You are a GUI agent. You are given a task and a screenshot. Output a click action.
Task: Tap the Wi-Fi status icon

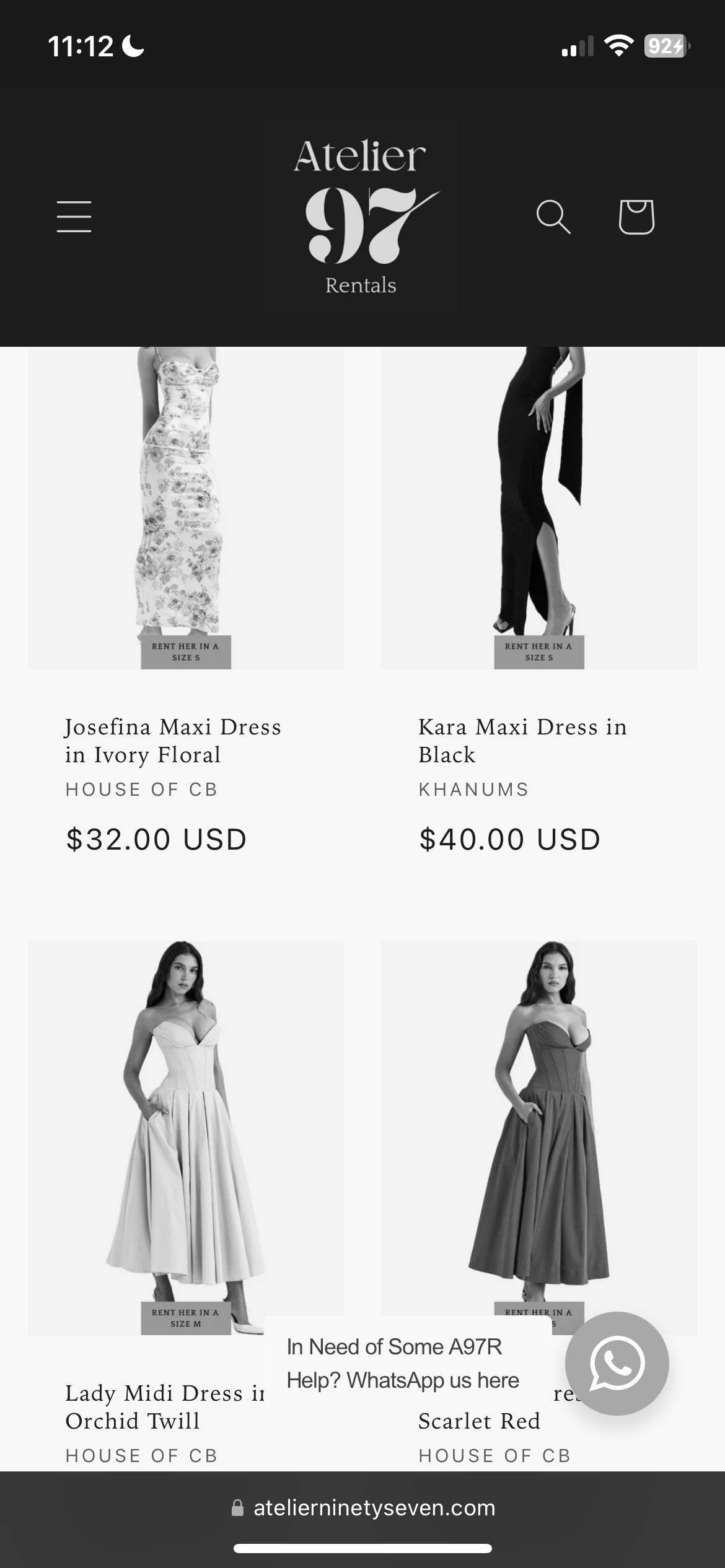618,46
